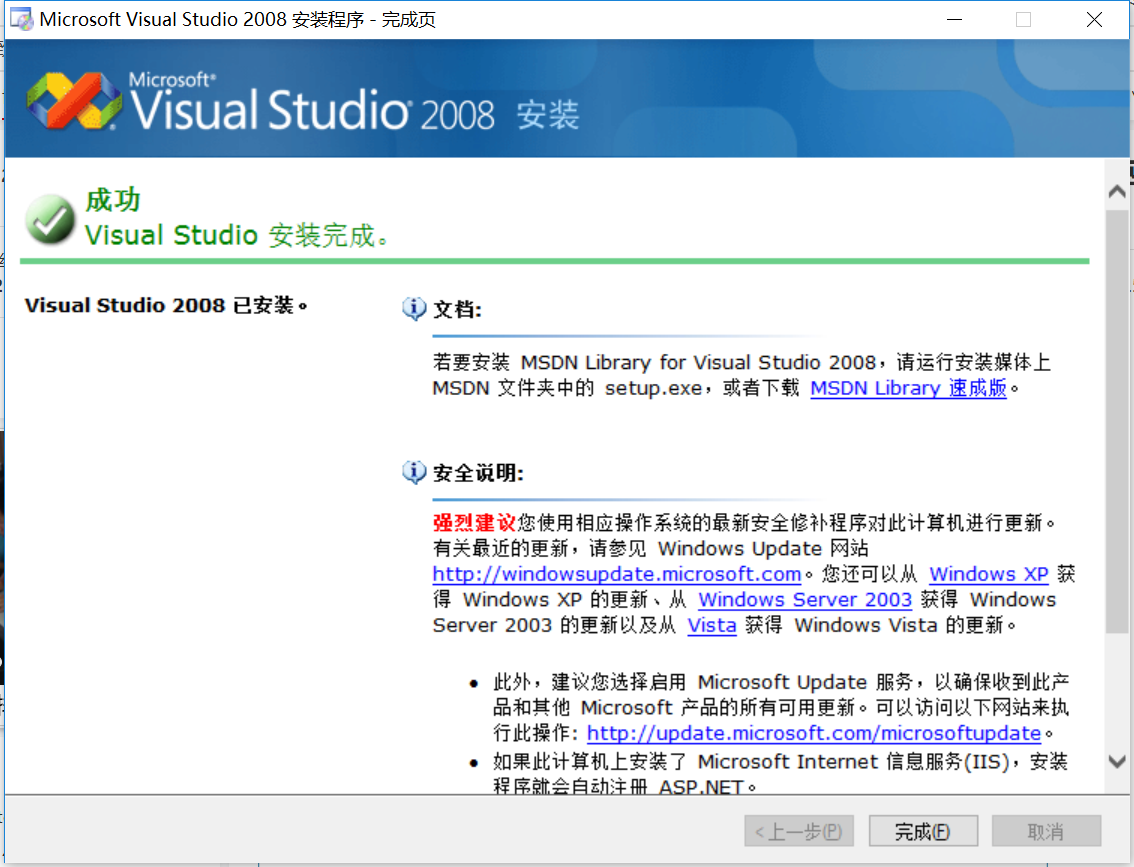Click the disabled maximize window button

(x=1023, y=20)
